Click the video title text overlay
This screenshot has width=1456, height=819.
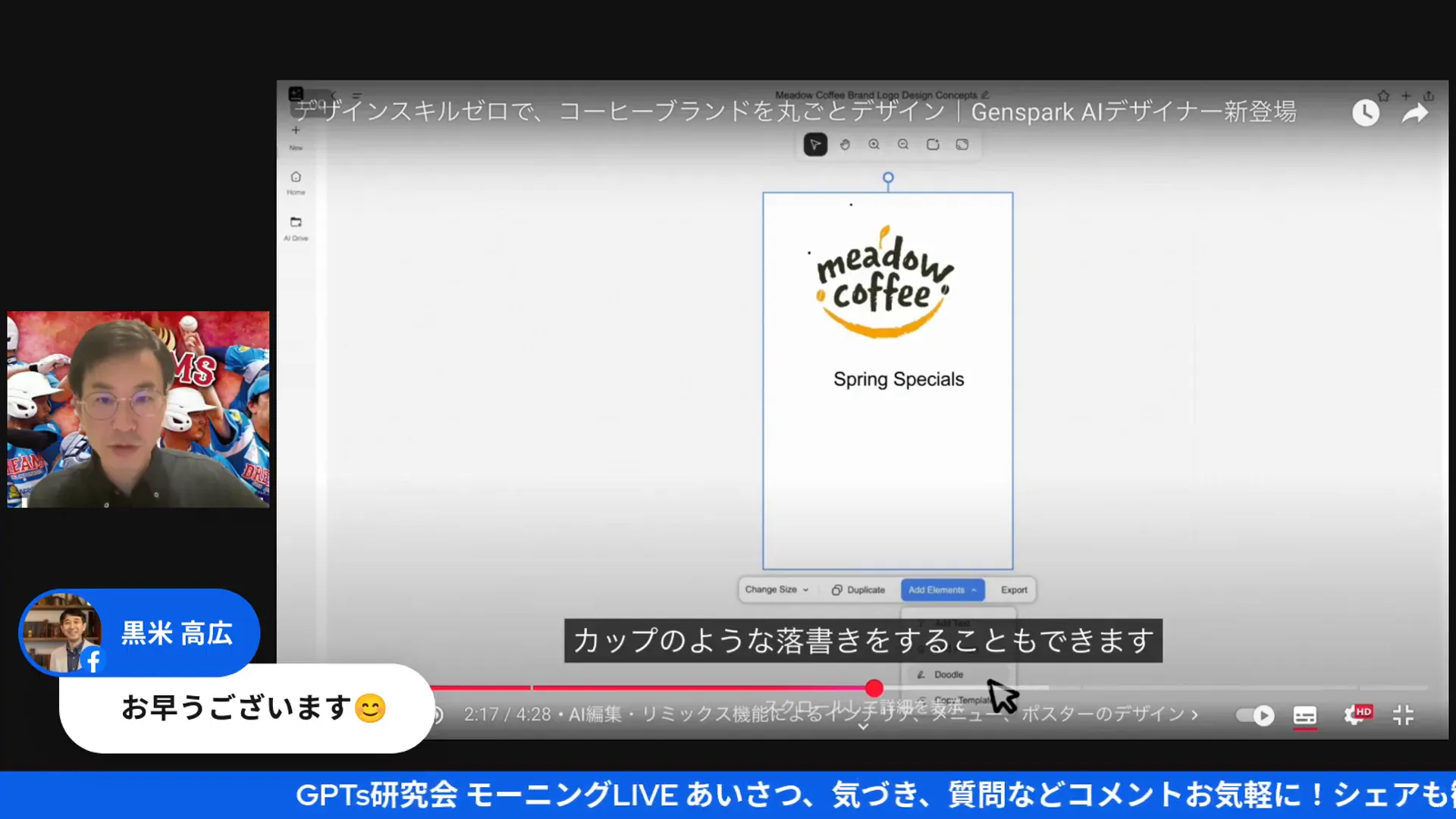(x=795, y=112)
